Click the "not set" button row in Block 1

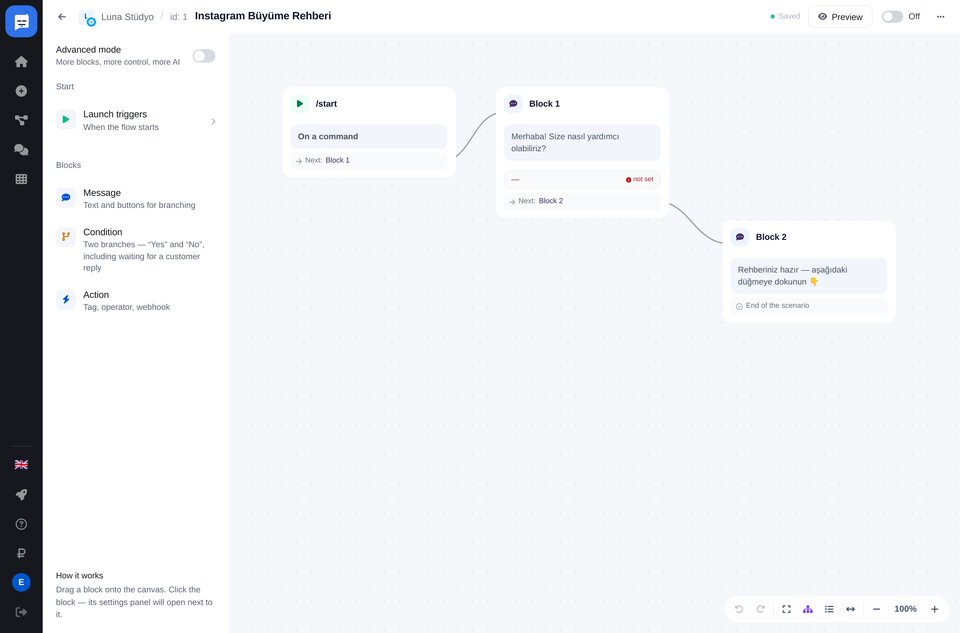[x=582, y=179]
